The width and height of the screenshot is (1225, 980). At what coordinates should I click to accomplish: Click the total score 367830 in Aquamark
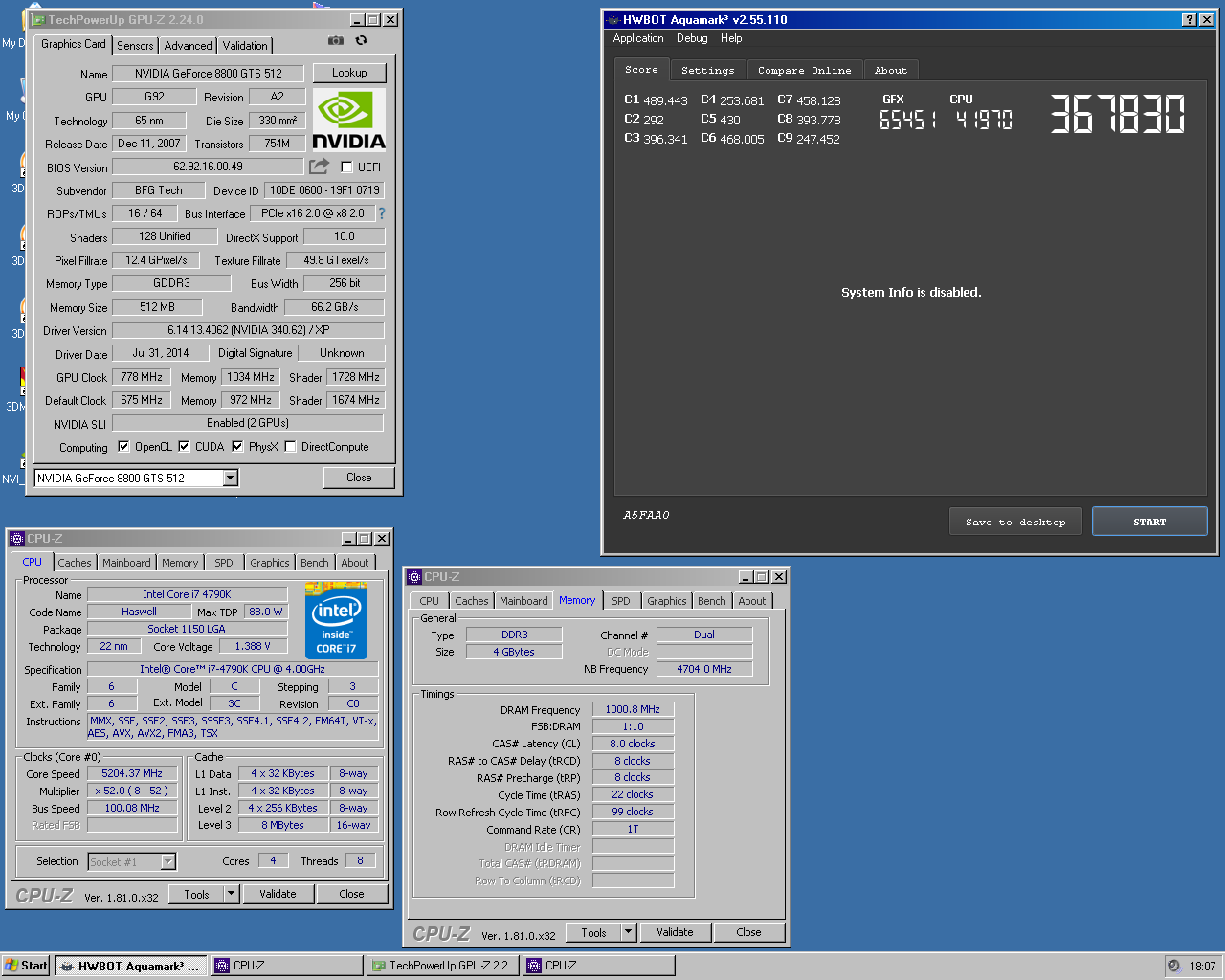tap(1117, 114)
